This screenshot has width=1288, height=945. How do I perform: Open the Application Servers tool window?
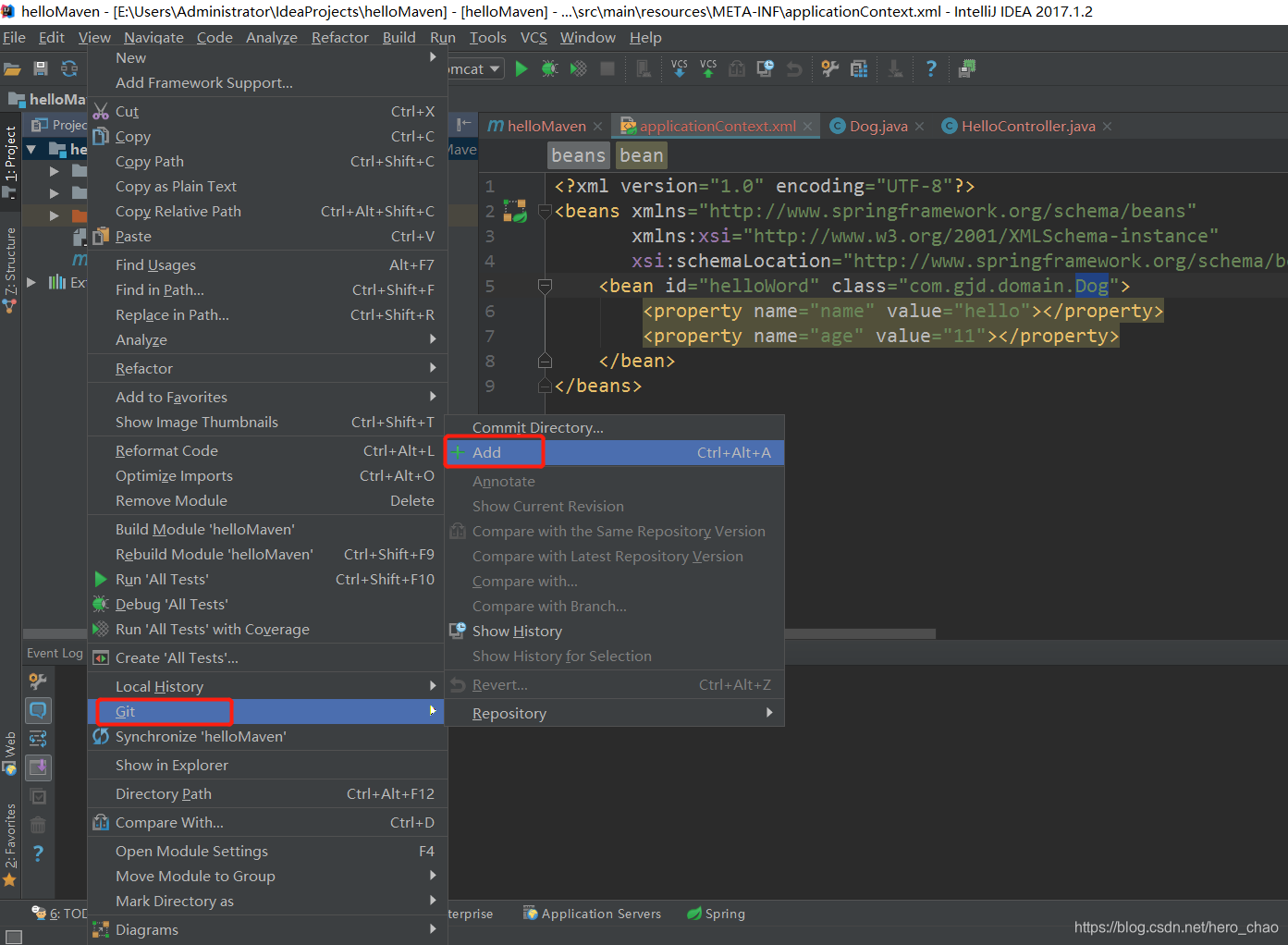pyautogui.click(x=592, y=914)
